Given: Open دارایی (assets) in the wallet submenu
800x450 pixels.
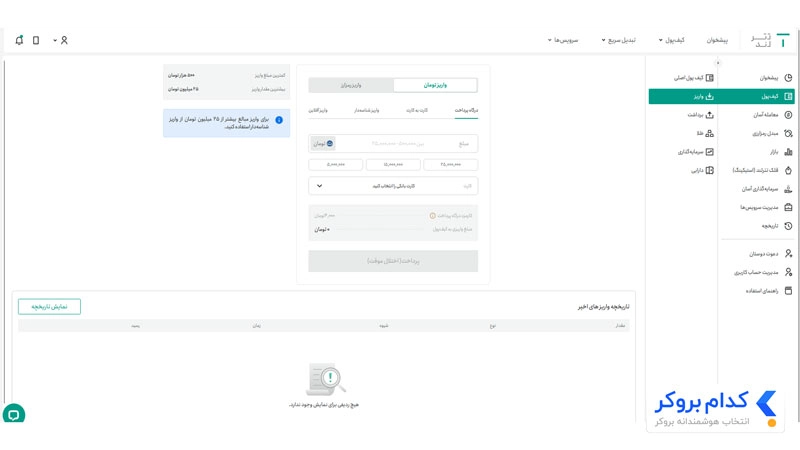Looking at the screenshot, I should tap(702, 170).
